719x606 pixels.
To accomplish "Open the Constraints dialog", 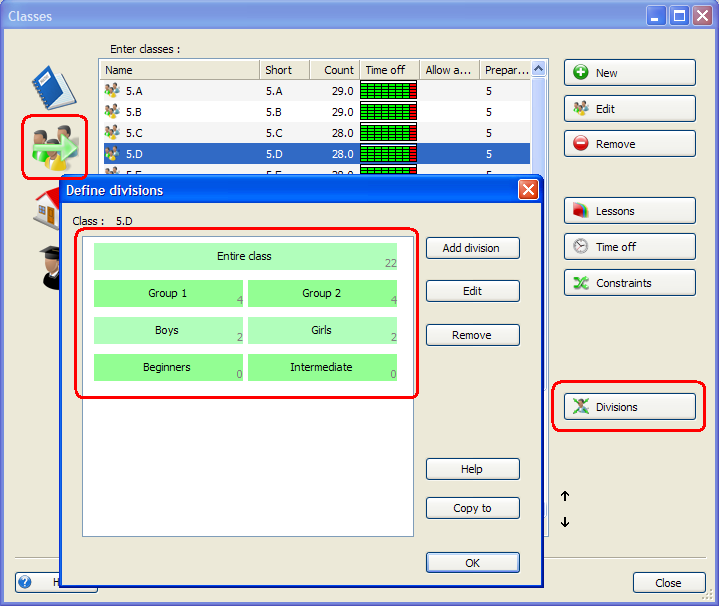I will (x=629, y=283).
